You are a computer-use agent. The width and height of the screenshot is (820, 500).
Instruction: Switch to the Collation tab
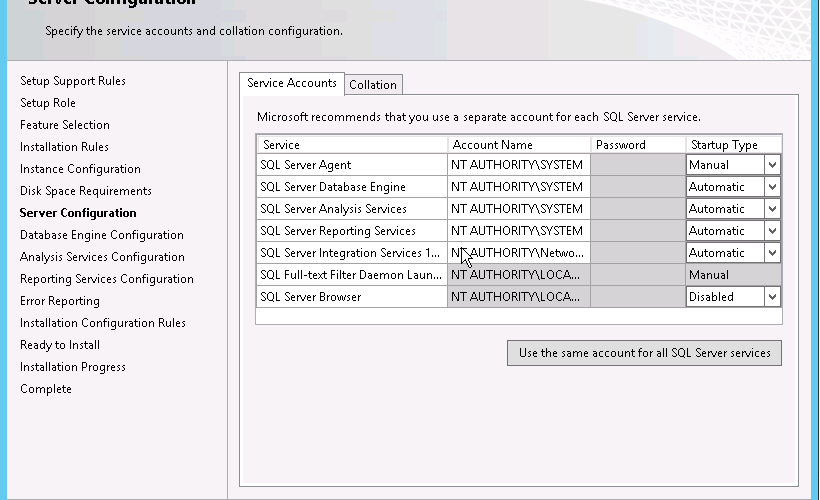pyautogui.click(x=373, y=85)
